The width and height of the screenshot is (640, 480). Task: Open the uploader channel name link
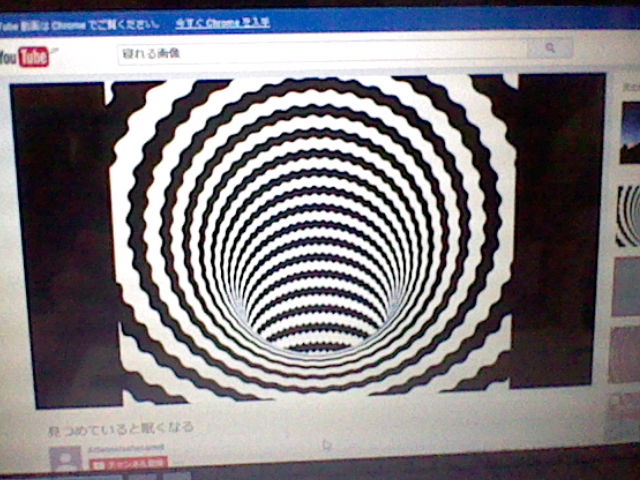click(x=126, y=449)
